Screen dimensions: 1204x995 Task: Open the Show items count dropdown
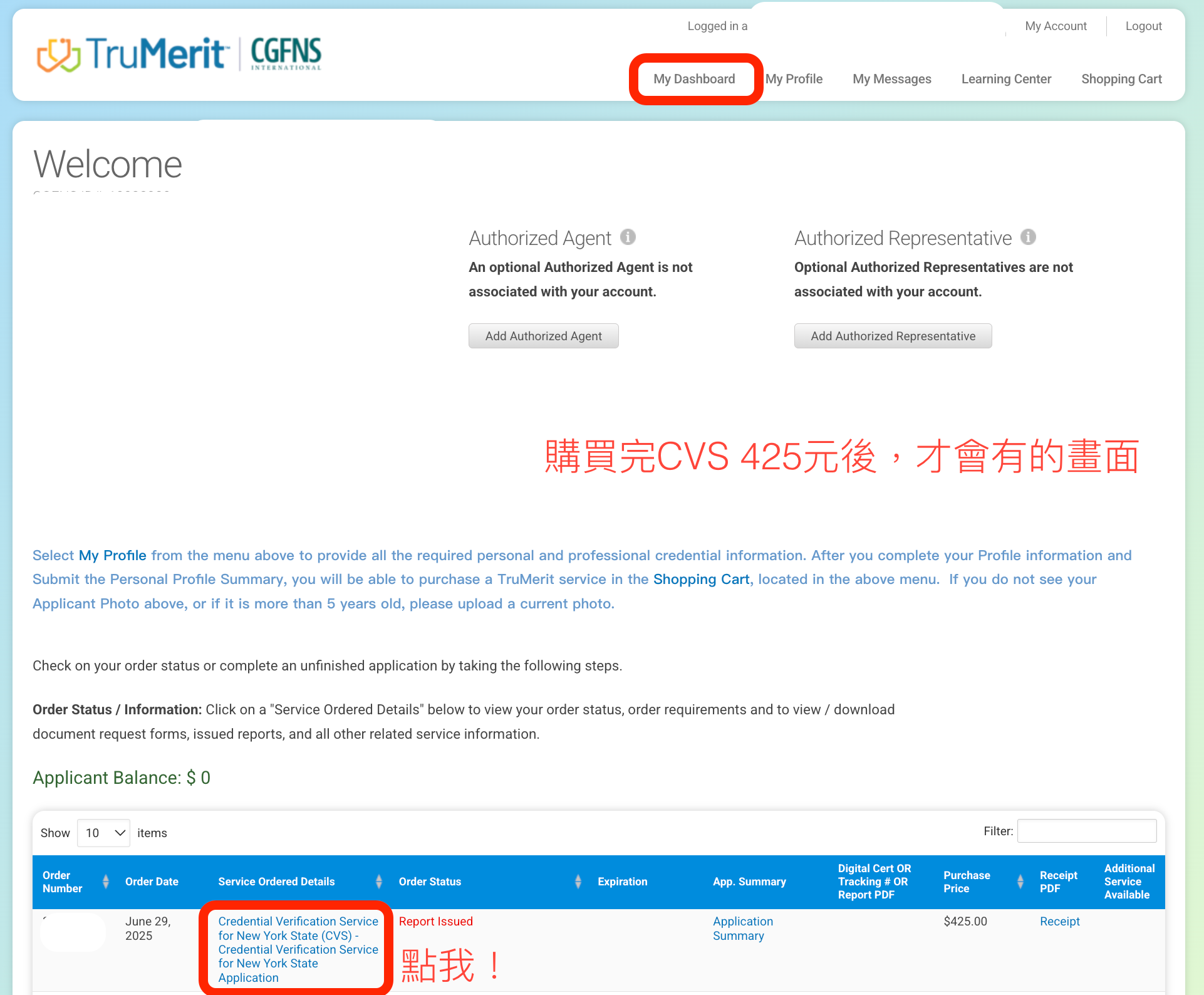coord(103,833)
